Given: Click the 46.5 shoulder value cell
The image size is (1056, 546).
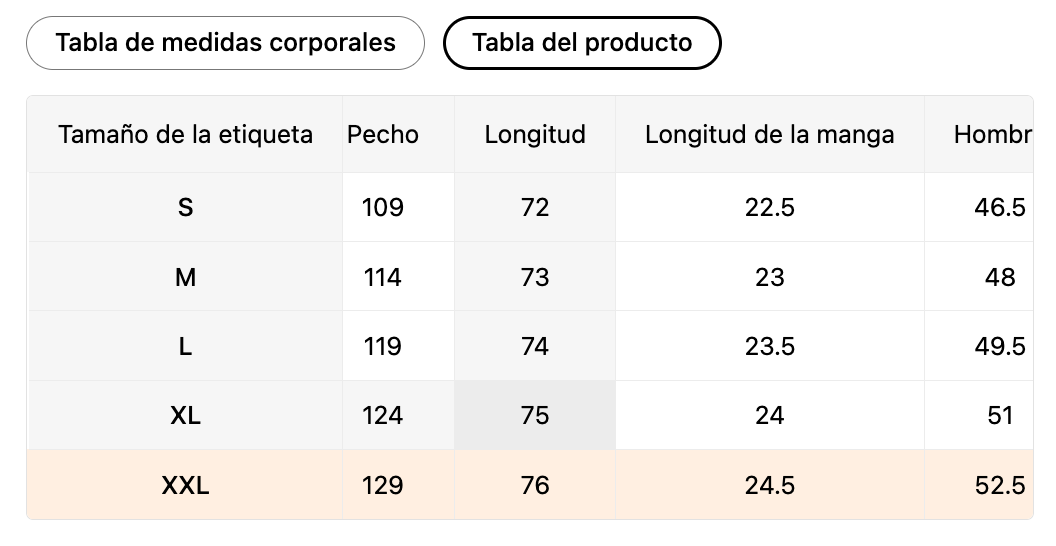Looking at the screenshot, I should [999, 207].
